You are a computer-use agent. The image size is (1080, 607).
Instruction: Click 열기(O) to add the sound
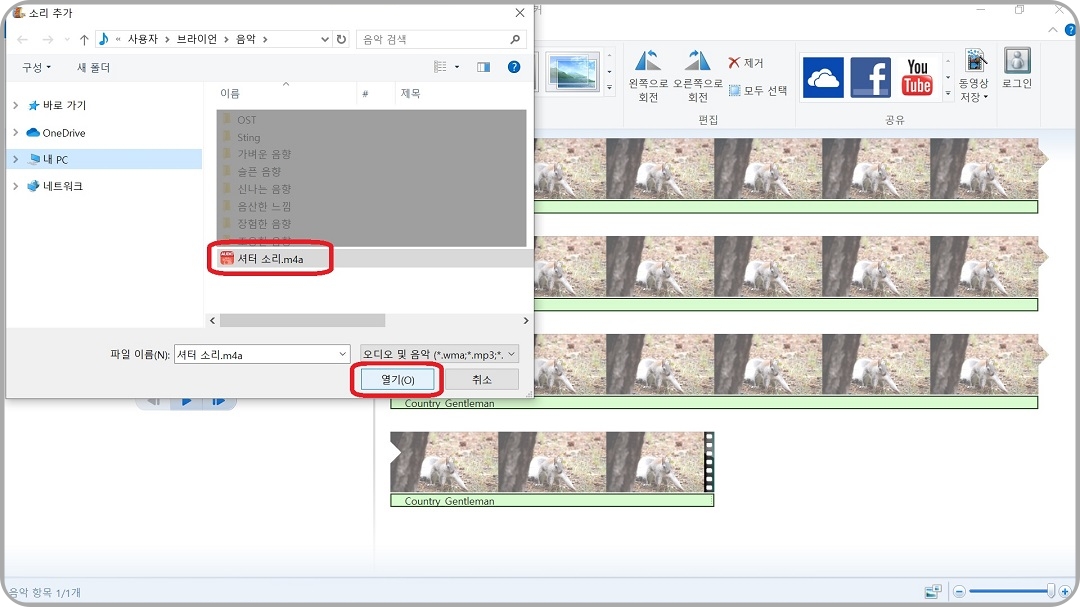tap(396, 378)
